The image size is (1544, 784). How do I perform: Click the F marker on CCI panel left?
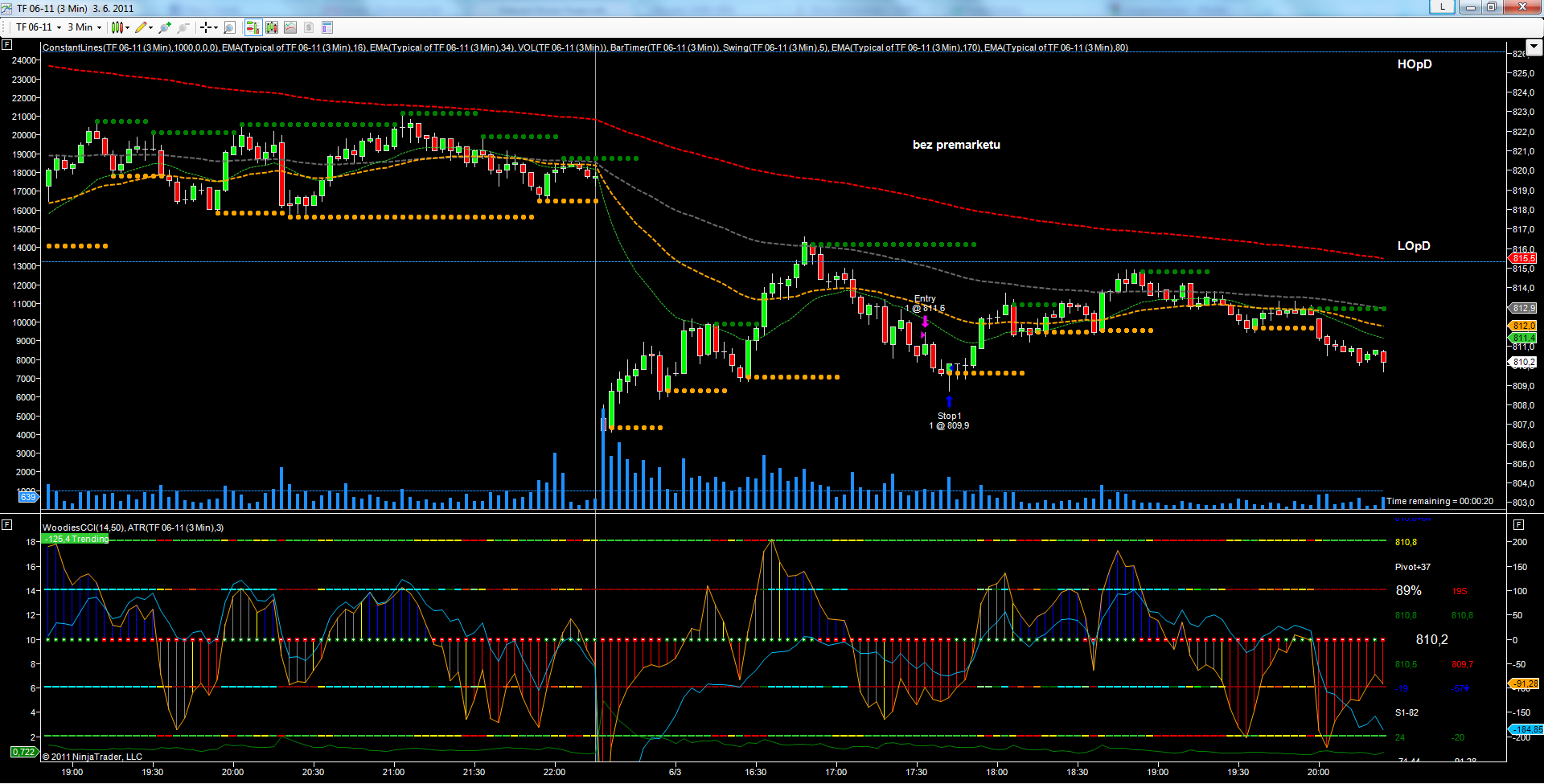click(x=7, y=524)
